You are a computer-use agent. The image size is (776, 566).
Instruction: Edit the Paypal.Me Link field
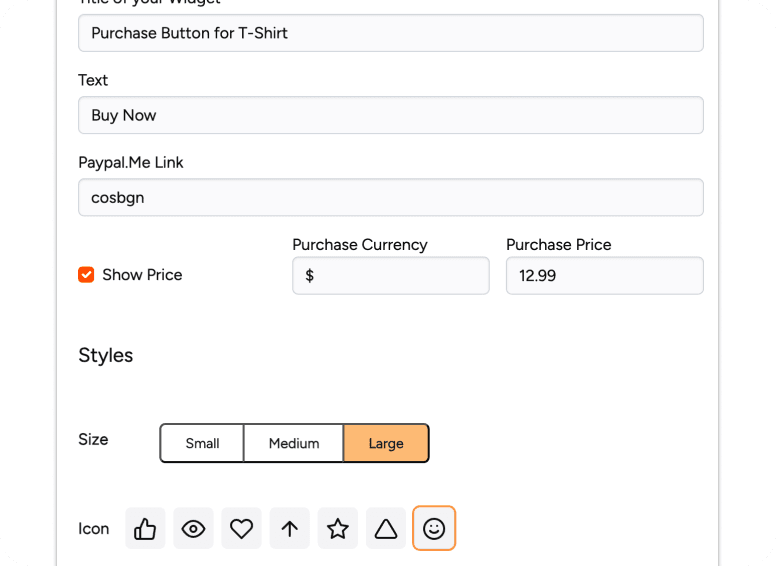[x=390, y=197]
